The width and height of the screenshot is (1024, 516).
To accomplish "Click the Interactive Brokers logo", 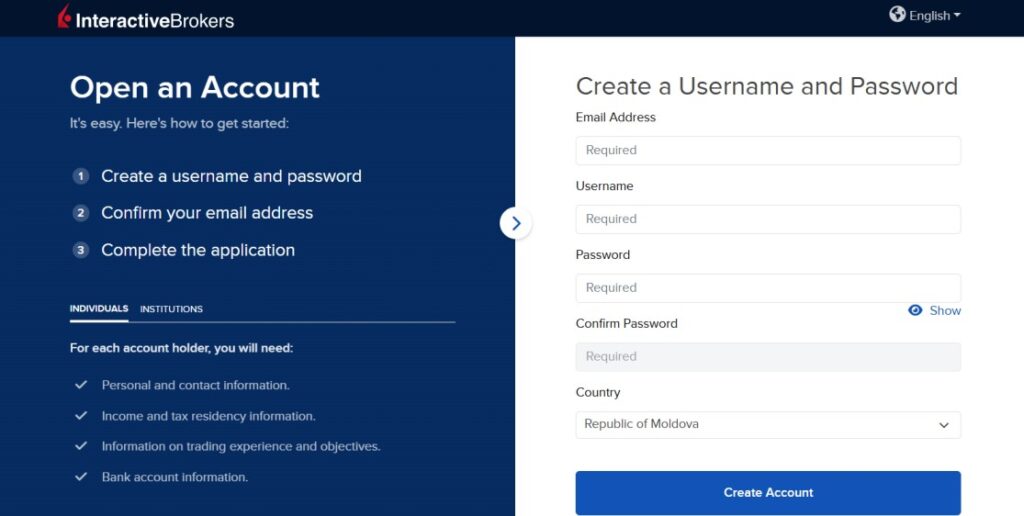I will [x=146, y=18].
